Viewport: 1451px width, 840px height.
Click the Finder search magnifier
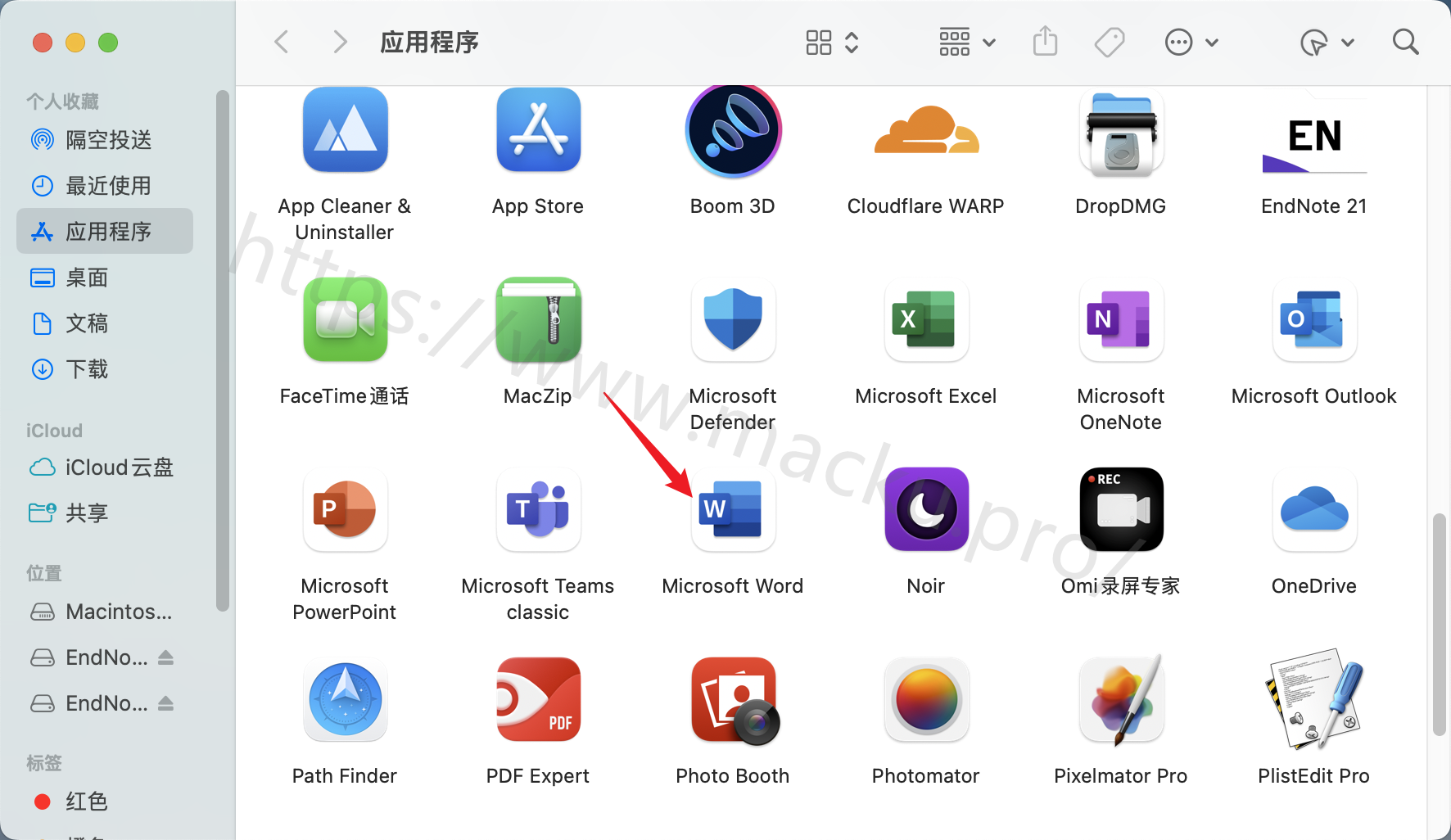1405,42
